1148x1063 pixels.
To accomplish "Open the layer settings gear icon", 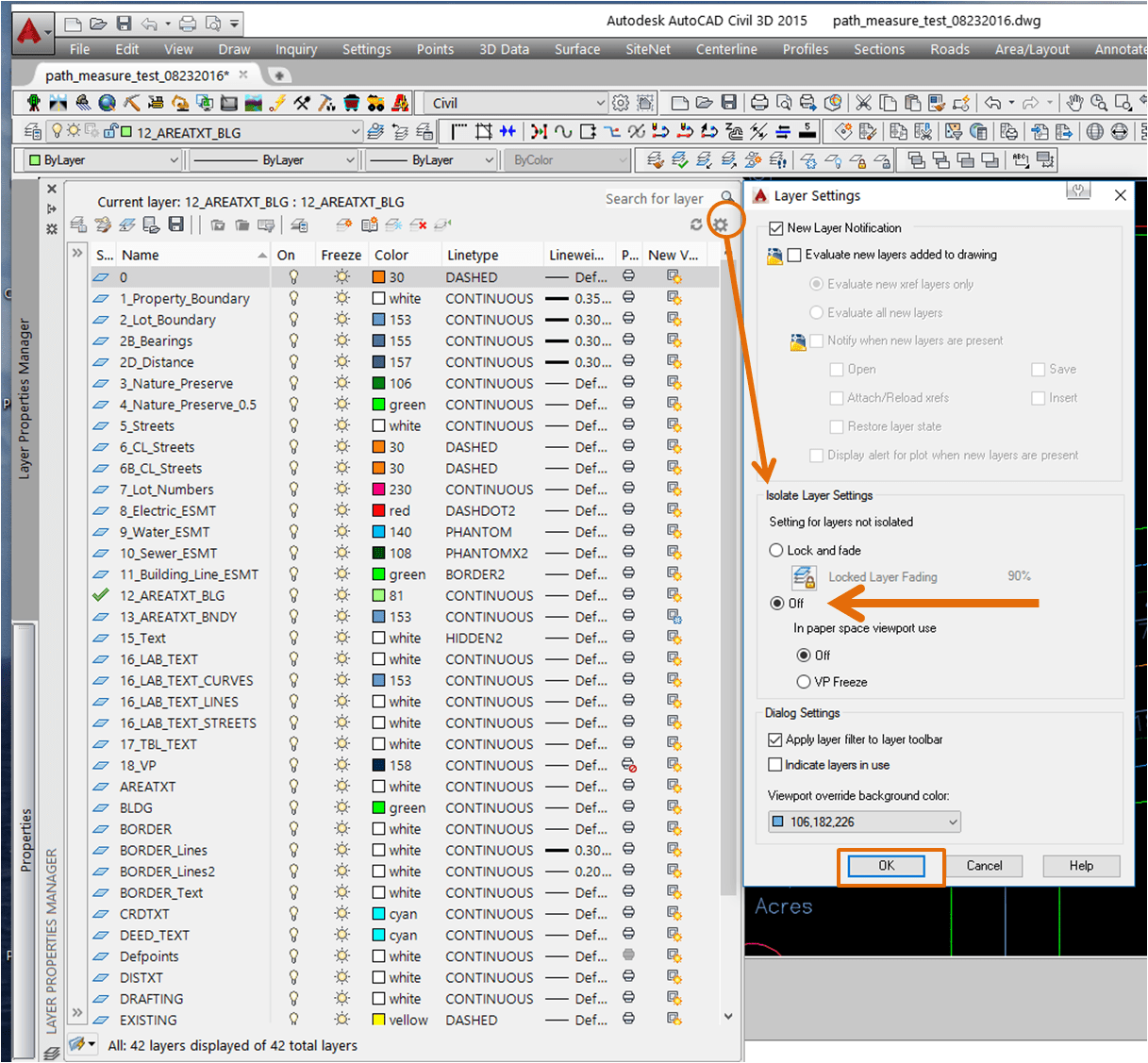I will [721, 224].
